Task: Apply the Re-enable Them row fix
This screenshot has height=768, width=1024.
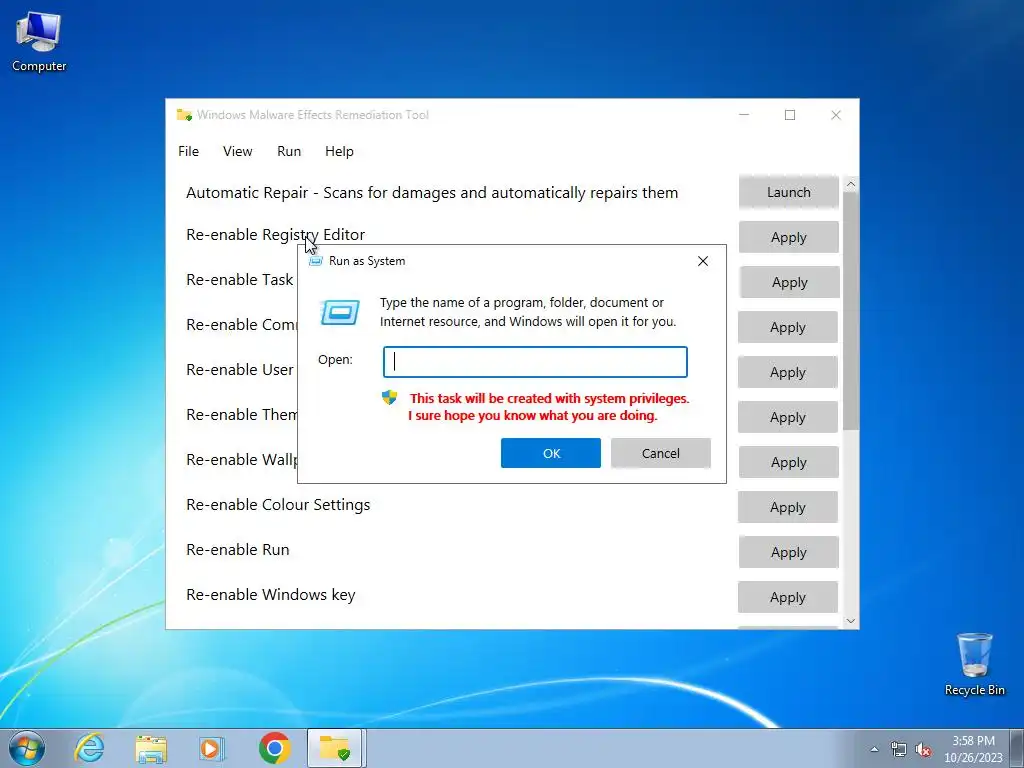Action: tap(788, 417)
